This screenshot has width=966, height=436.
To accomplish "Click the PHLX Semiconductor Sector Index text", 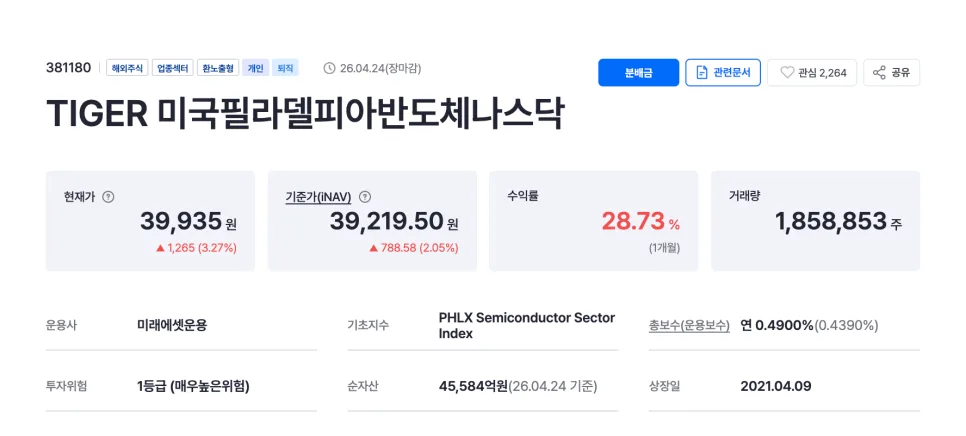I will point(527,326).
